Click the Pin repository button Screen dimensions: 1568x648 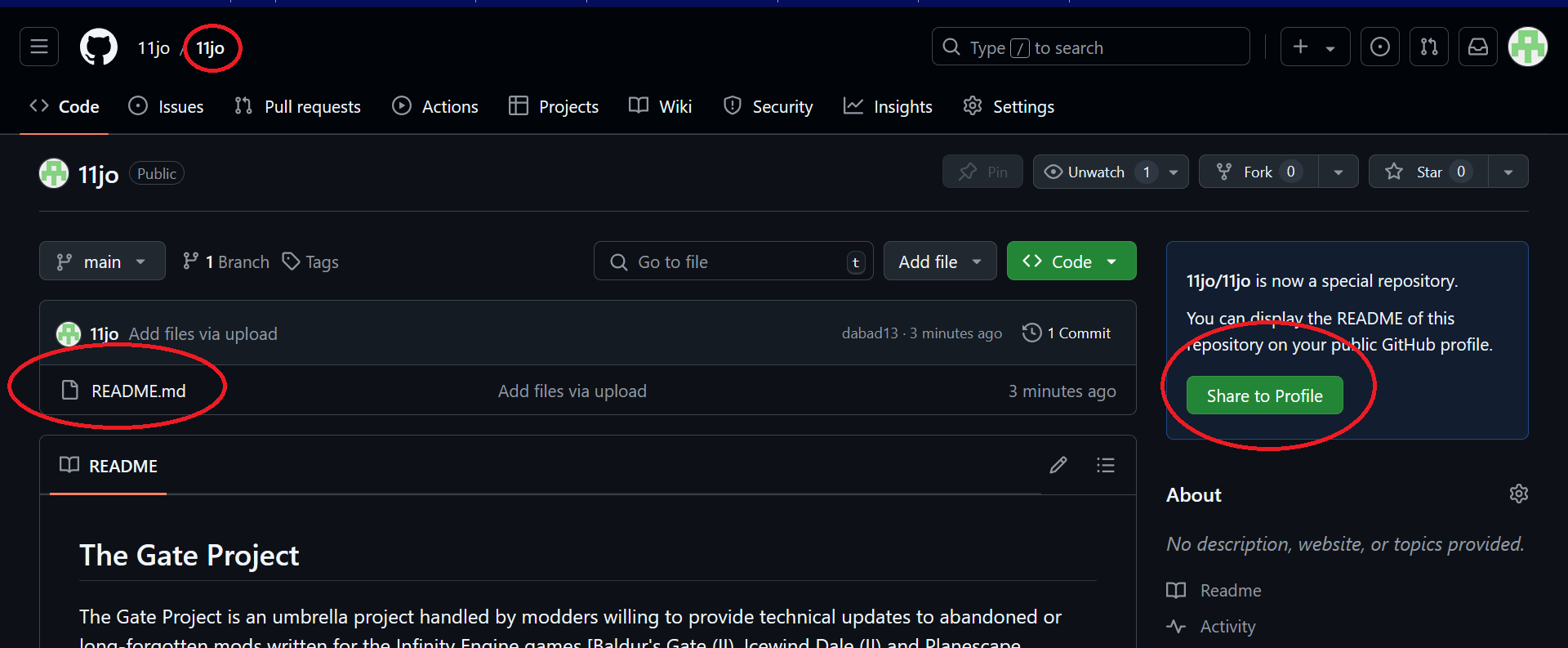[982, 172]
